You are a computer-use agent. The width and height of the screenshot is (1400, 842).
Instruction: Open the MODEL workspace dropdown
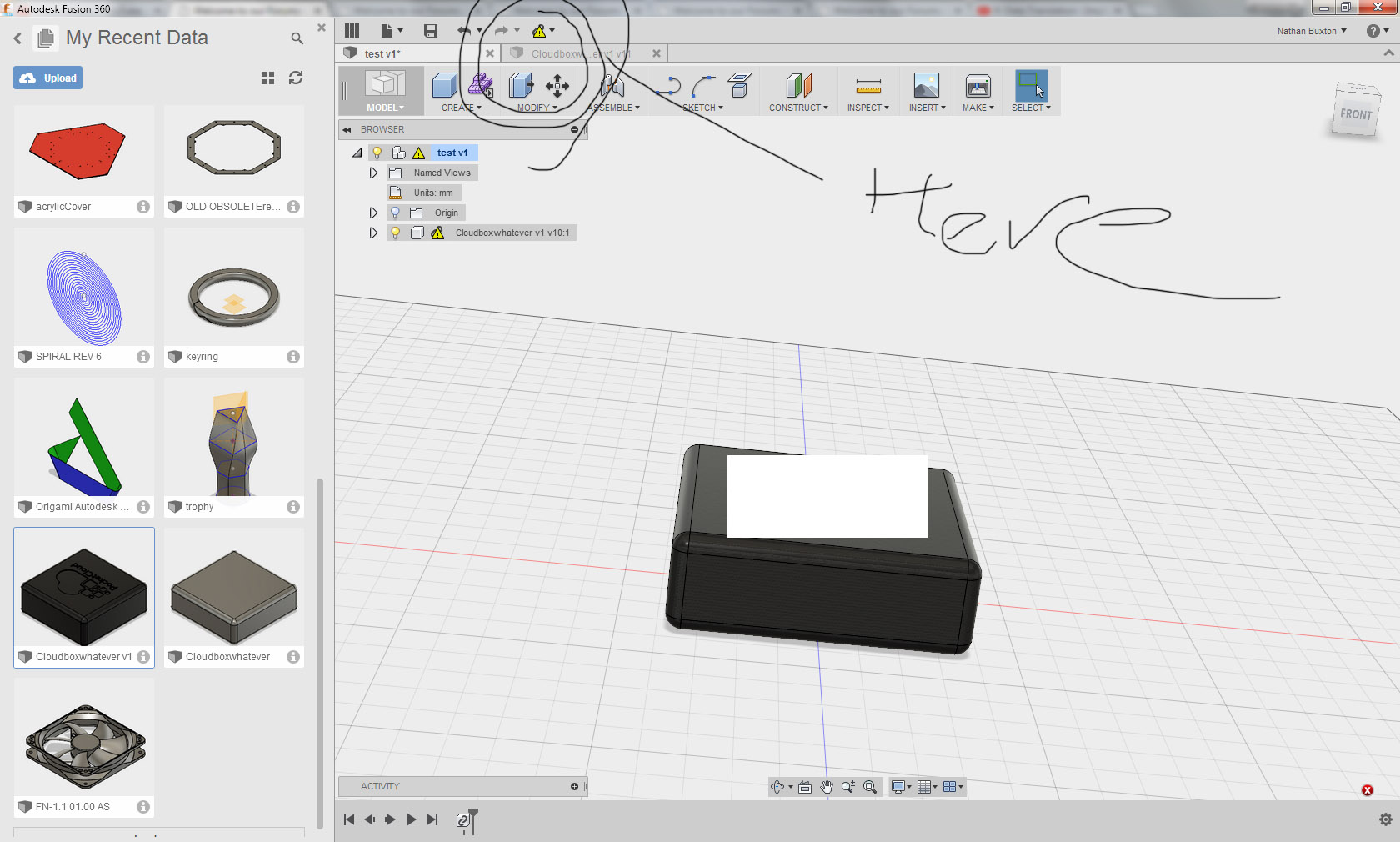(x=385, y=108)
